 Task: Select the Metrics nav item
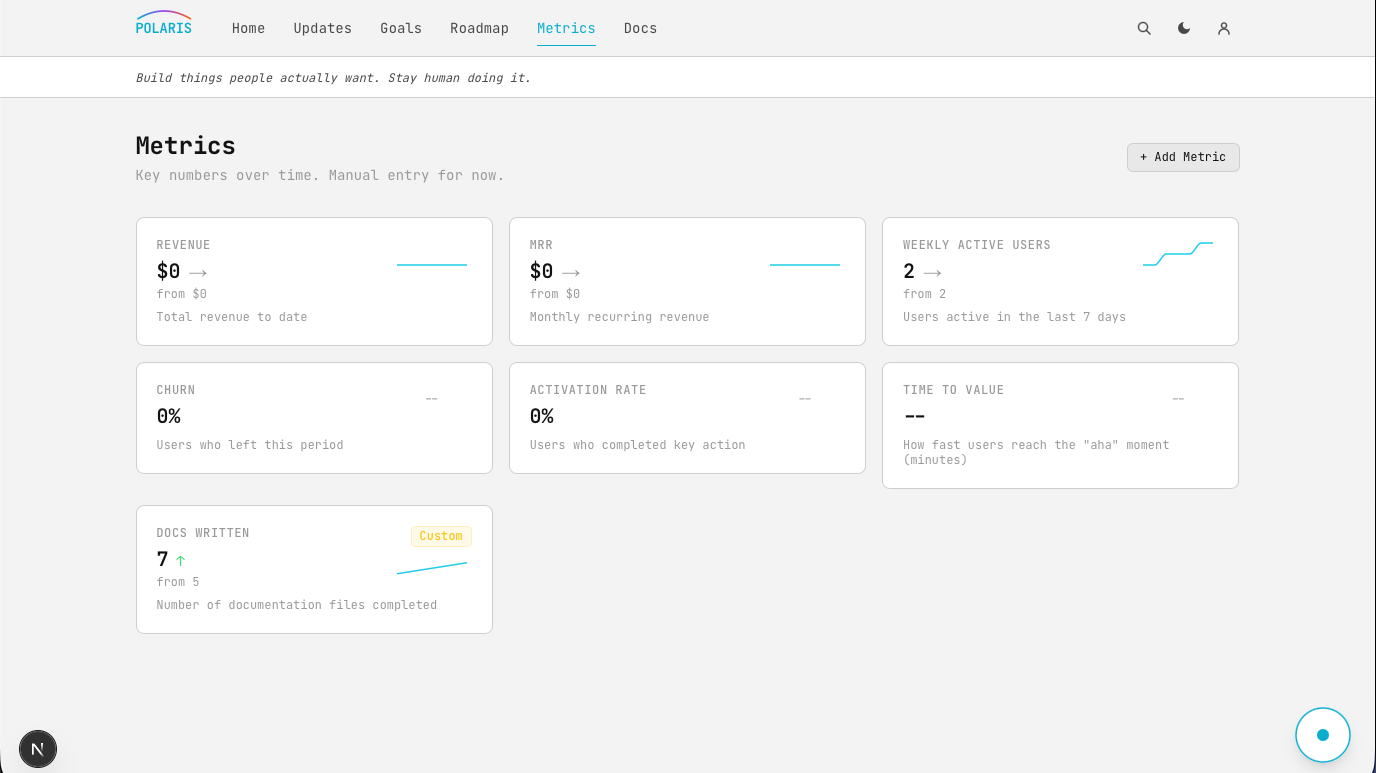click(x=566, y=28)
